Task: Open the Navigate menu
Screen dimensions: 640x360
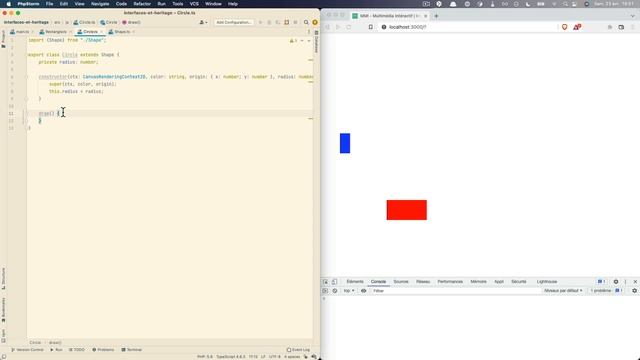Action: pyautogui.click(x=100, y=4)
